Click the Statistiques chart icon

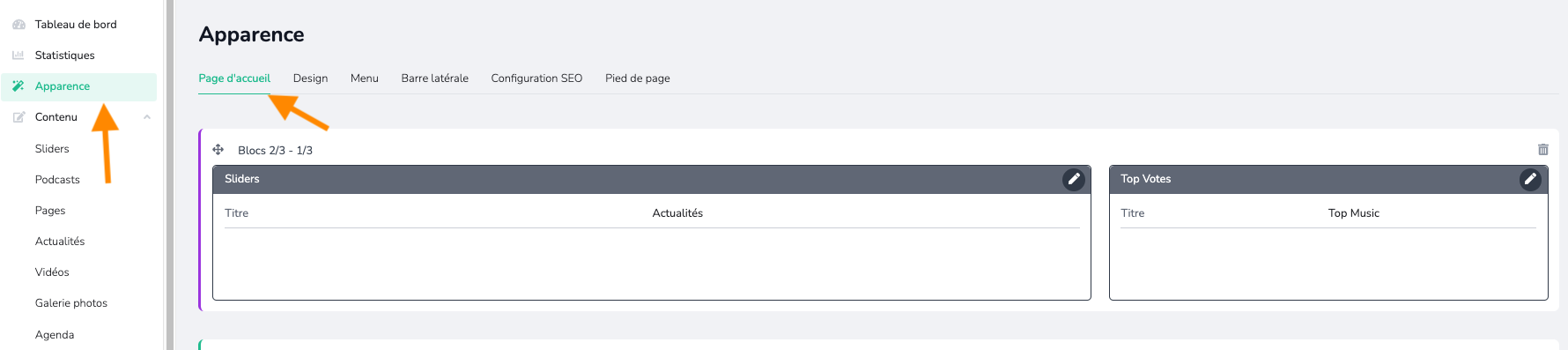point(18,56)
